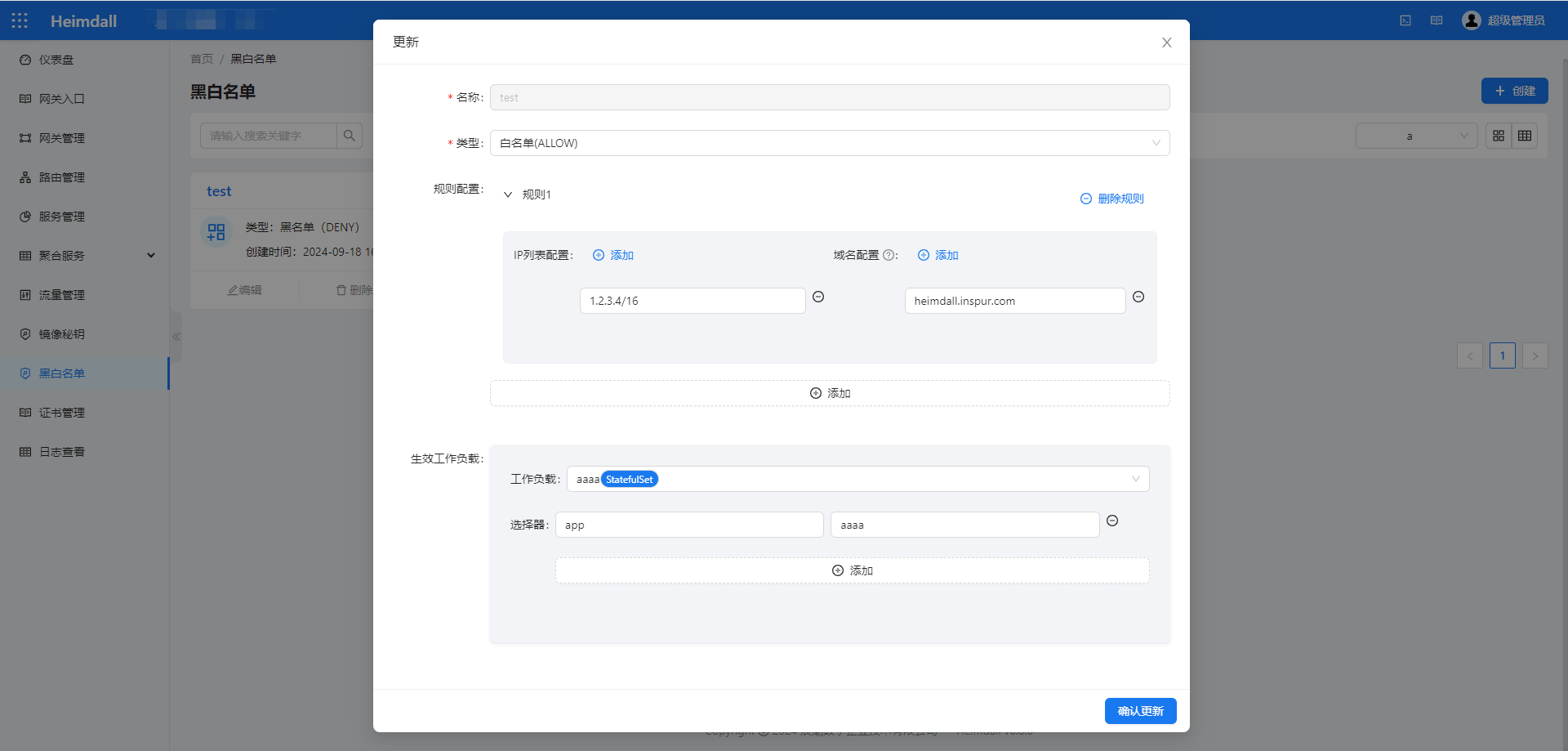Collapse the 规则1 section
The width and height of the screenshot is (1568, 751).
tap(508, 194)
